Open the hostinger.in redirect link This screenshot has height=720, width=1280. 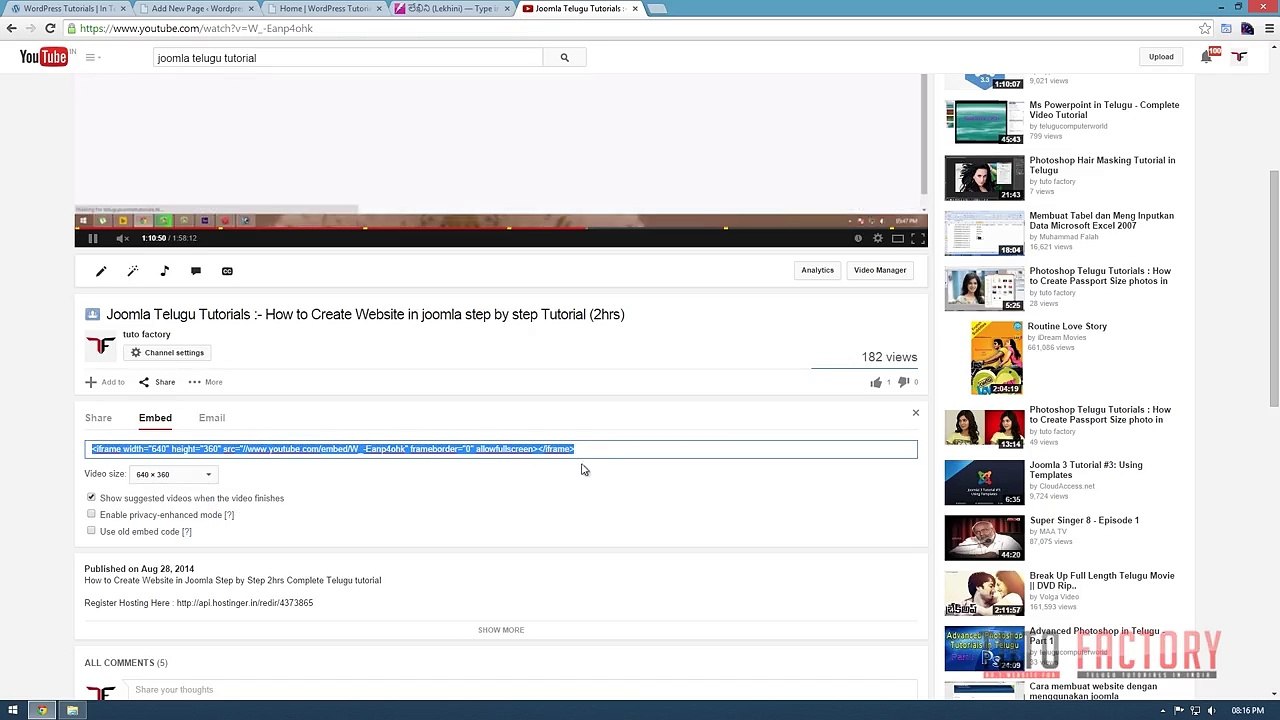(x=245, y=603)
